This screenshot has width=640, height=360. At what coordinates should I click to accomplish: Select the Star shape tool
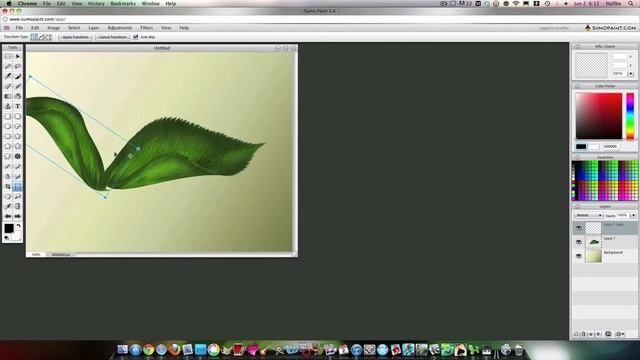click(18, 136)
